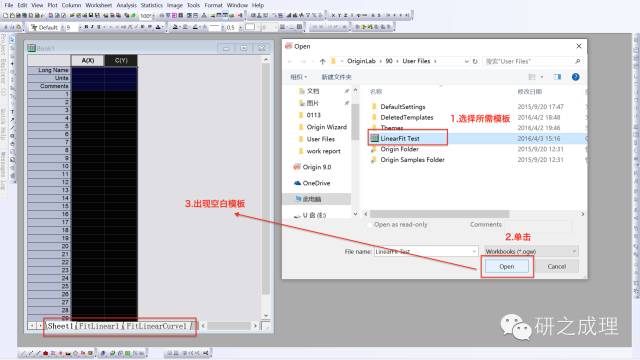
Task: Toggle the preview pane icon in Open dialog
Action: click(557, 77)
